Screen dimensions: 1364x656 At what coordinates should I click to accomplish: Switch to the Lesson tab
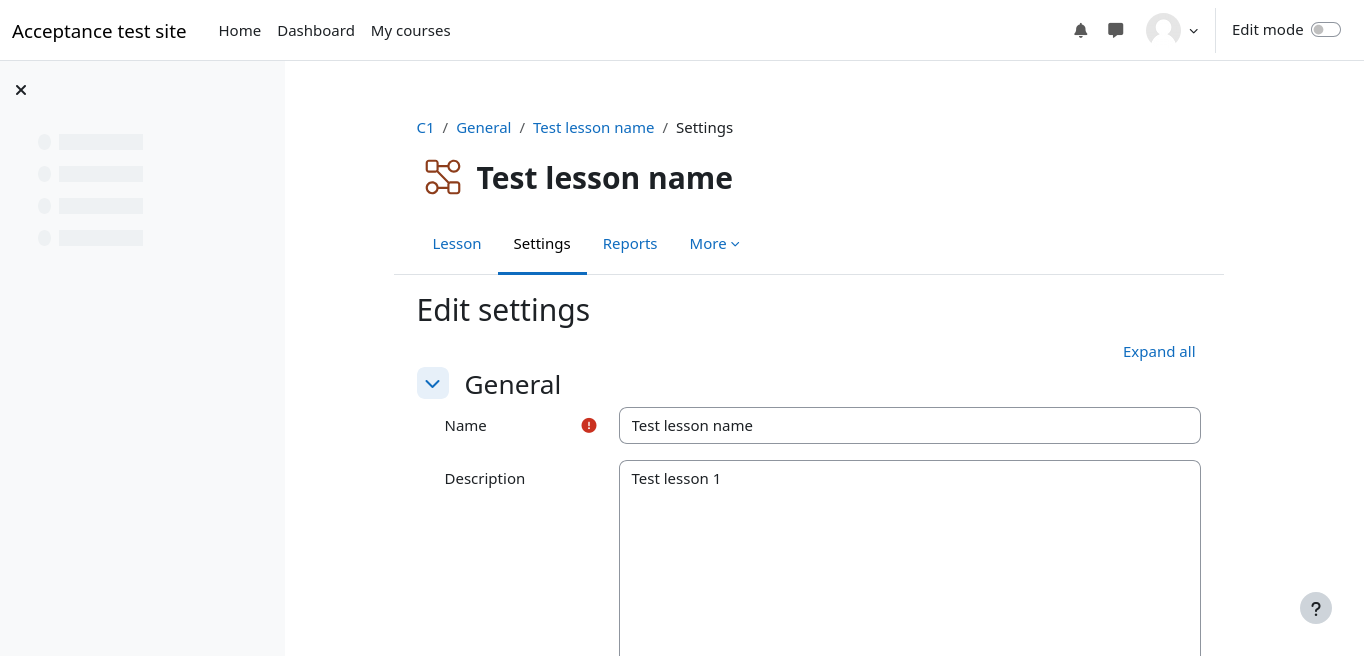(457, 244)
